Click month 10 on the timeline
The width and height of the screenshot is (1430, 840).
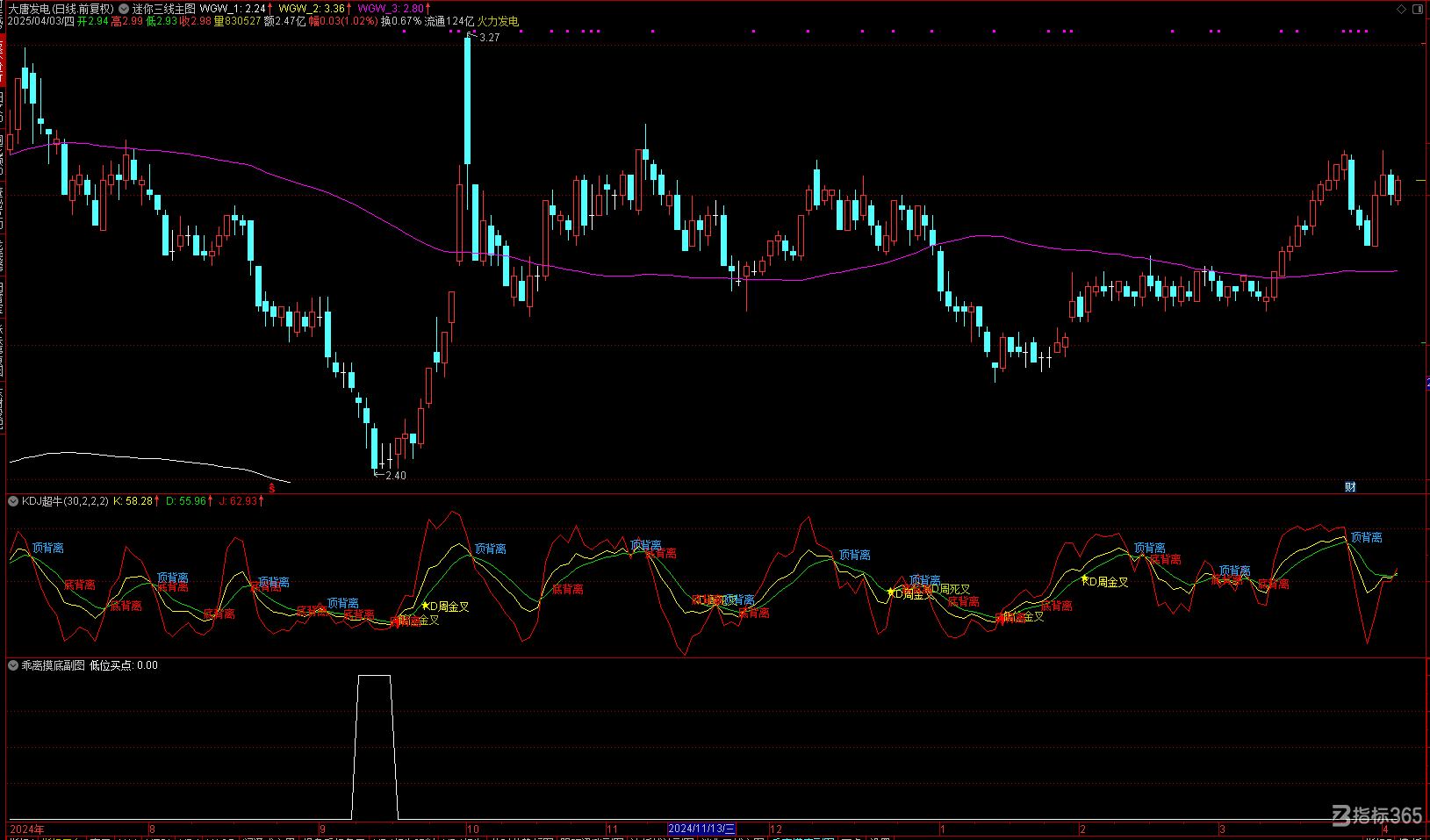(x=473, y=829)
